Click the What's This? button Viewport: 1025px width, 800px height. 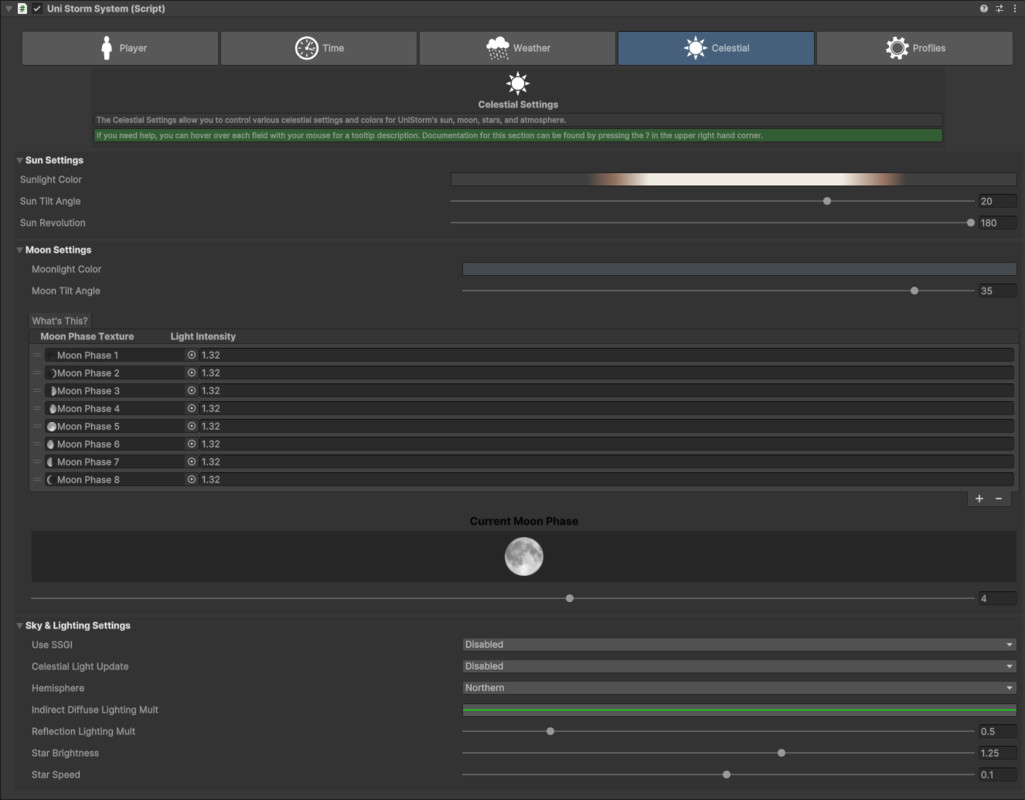[57, 320]
